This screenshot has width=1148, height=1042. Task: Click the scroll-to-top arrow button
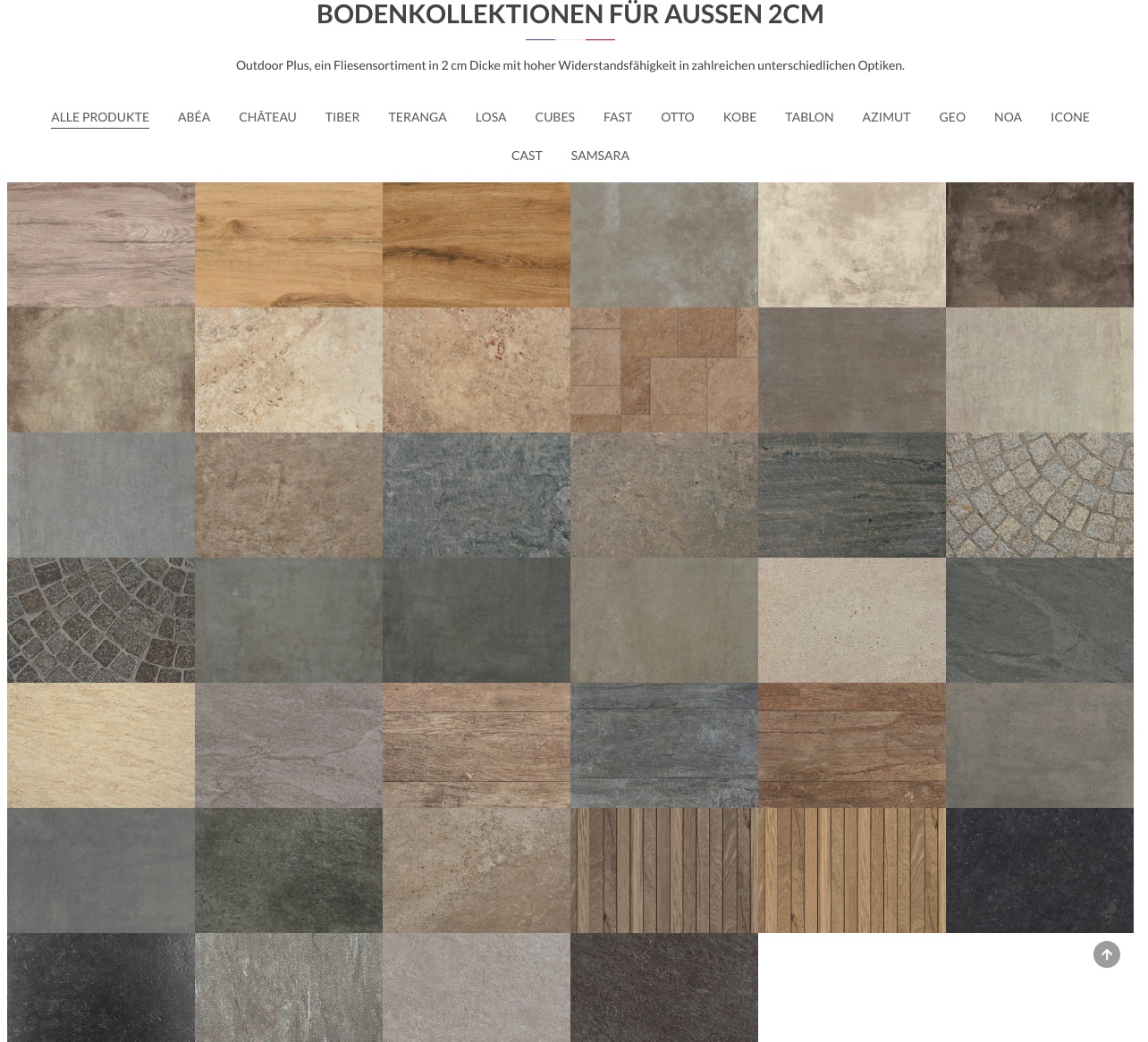pyautogui.click(x=1106, y=954)
